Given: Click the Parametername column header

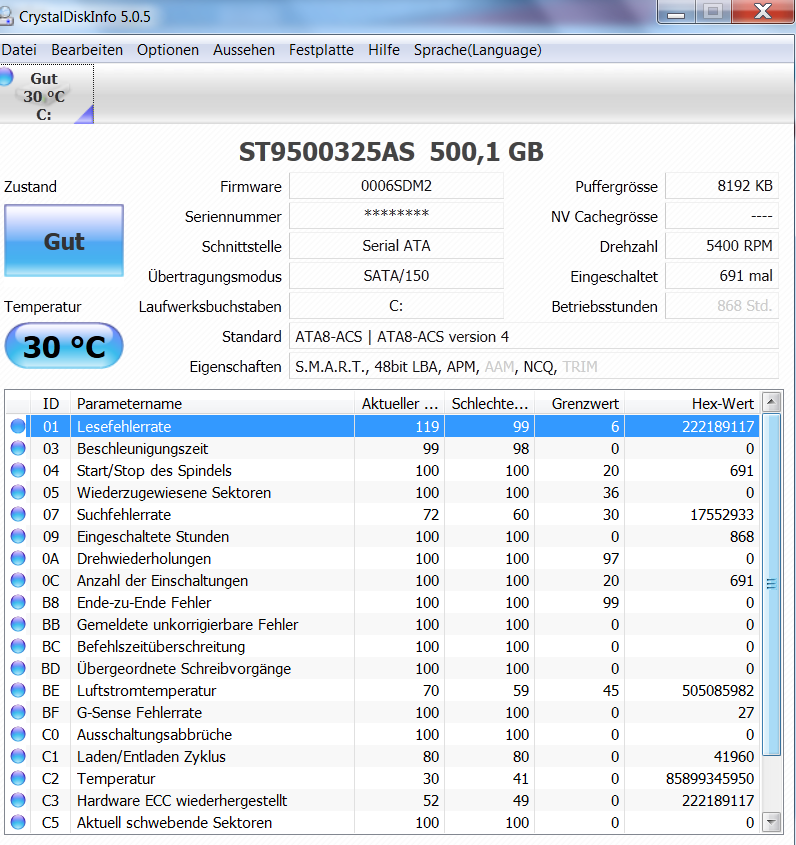Looking at the screenshot, I should 212,404.
